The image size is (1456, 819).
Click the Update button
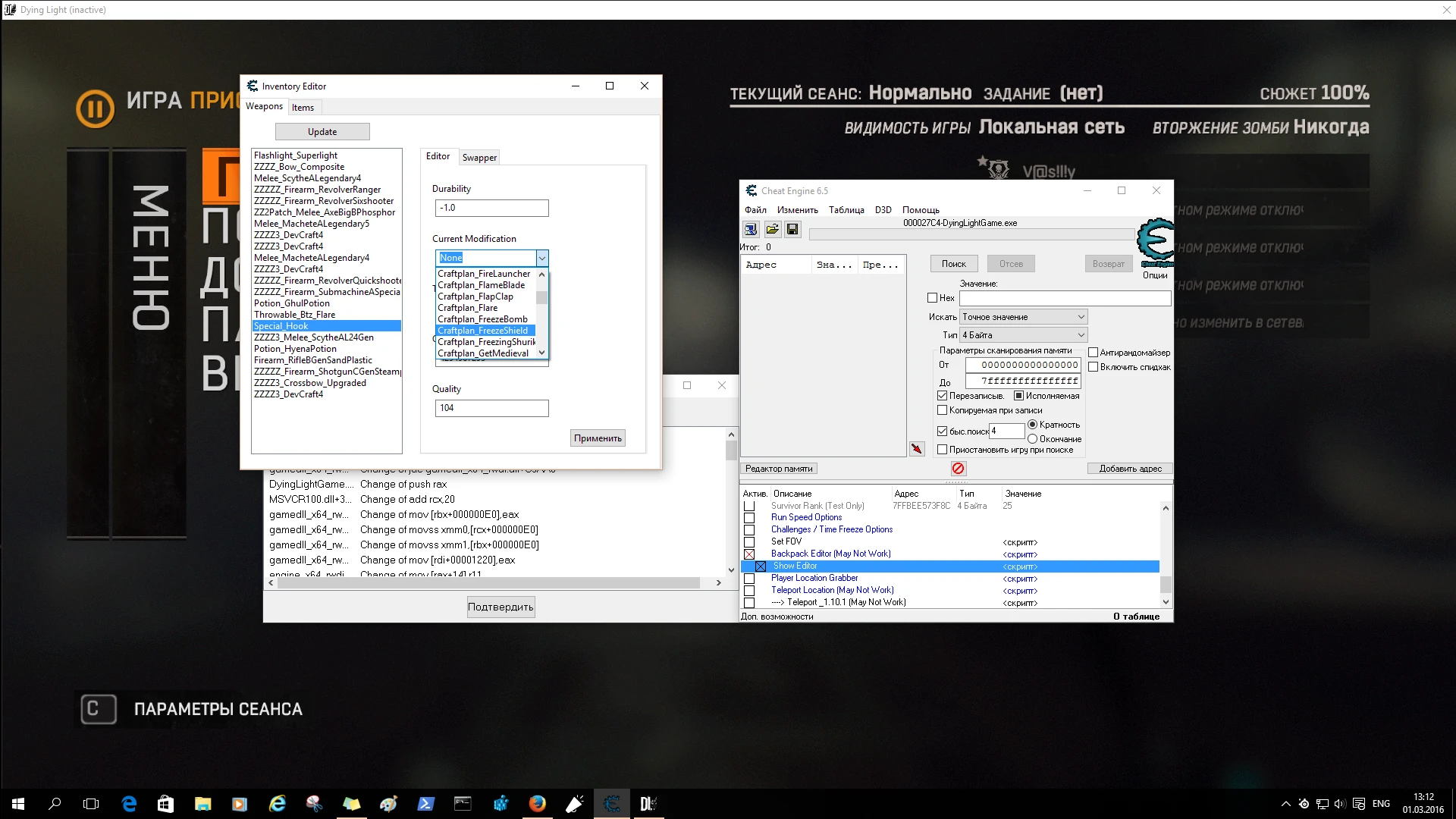pos(322,132)
